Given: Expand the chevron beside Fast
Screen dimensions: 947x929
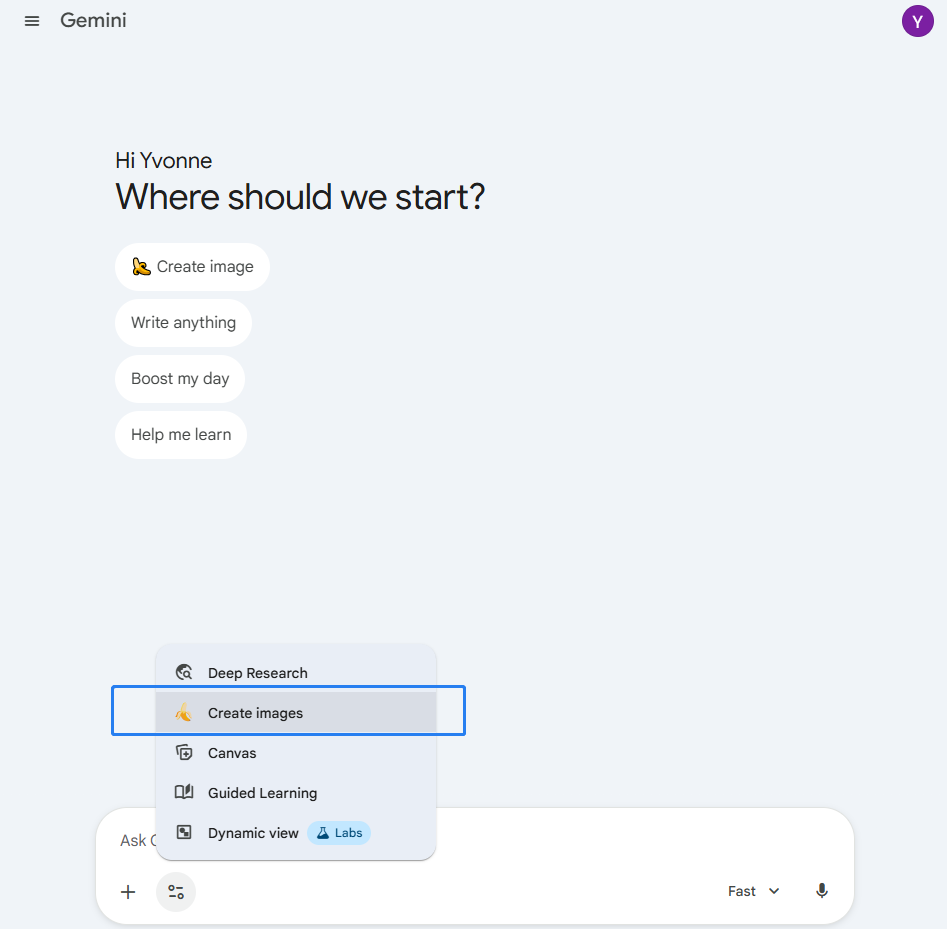Looking at the screenshot, I should [774, 891].
